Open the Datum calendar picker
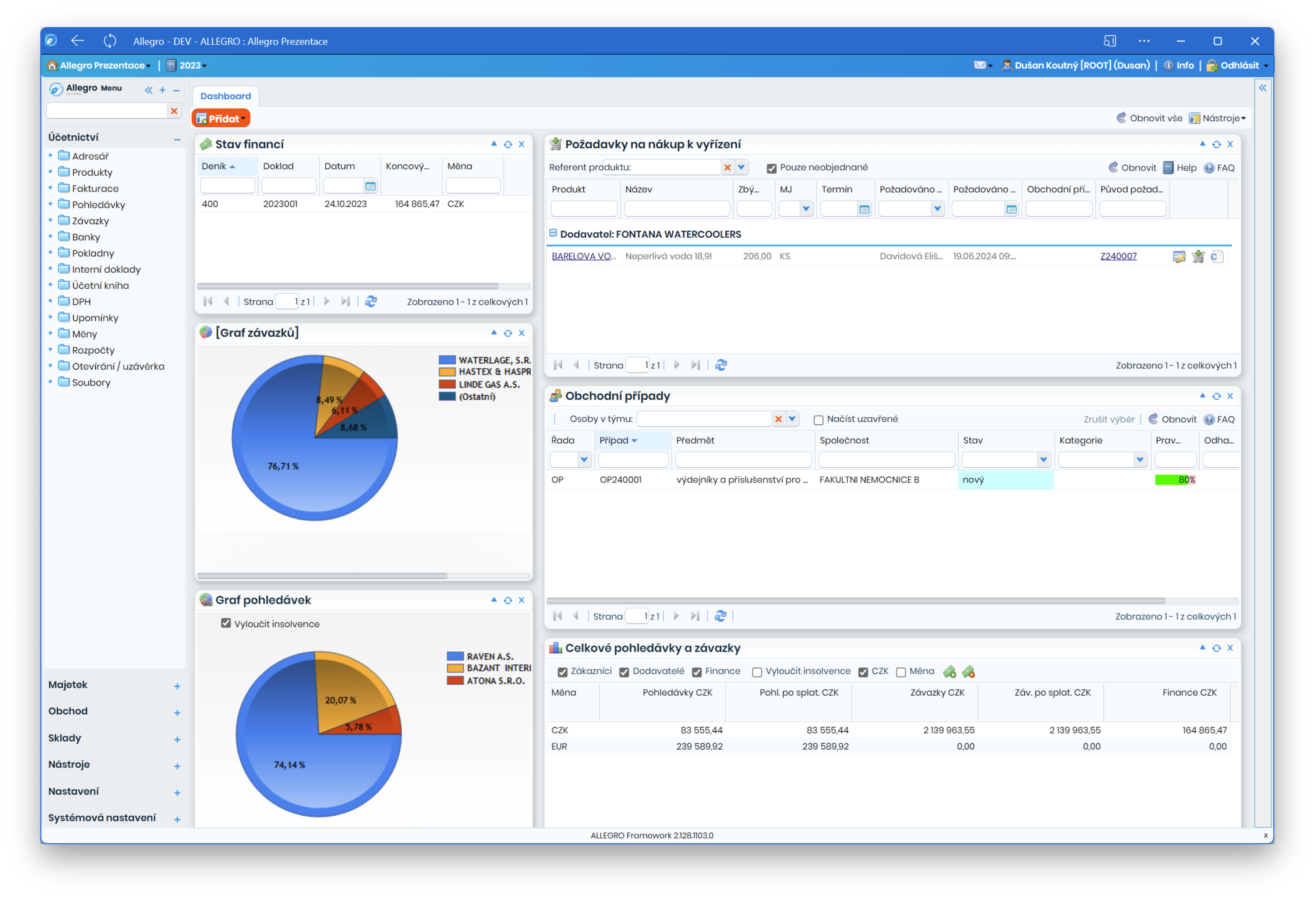 pyautogui.click(x=370, y=186)
